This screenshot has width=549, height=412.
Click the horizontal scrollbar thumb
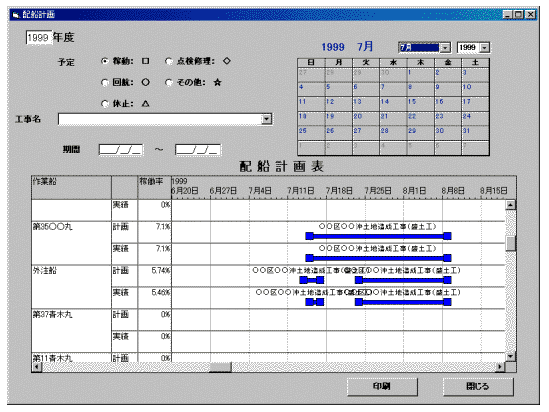pyautogui.click(x=220, y=367)
